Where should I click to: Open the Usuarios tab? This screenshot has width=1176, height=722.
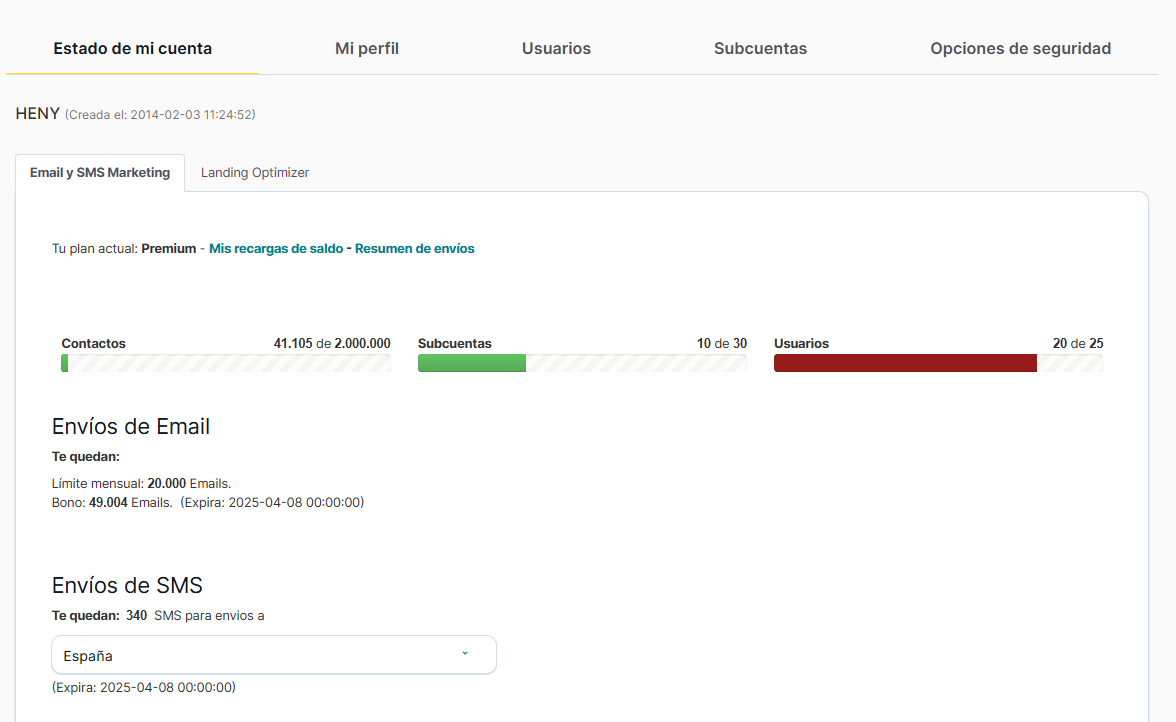556,48
